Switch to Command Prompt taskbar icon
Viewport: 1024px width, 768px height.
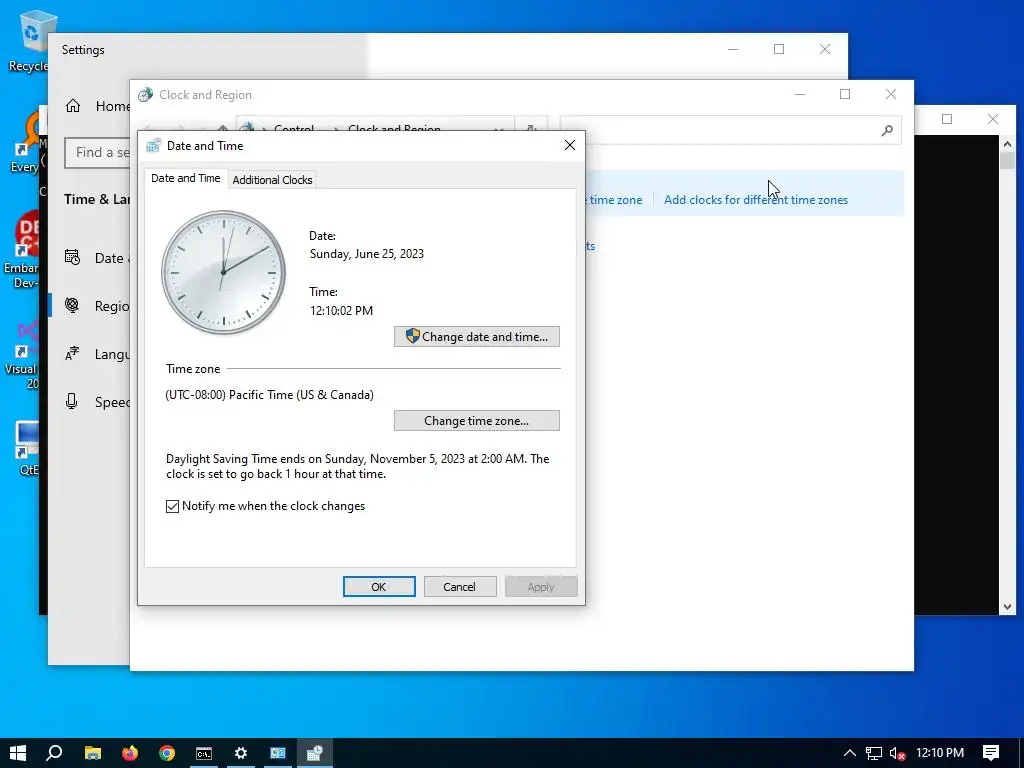point(204,753)
